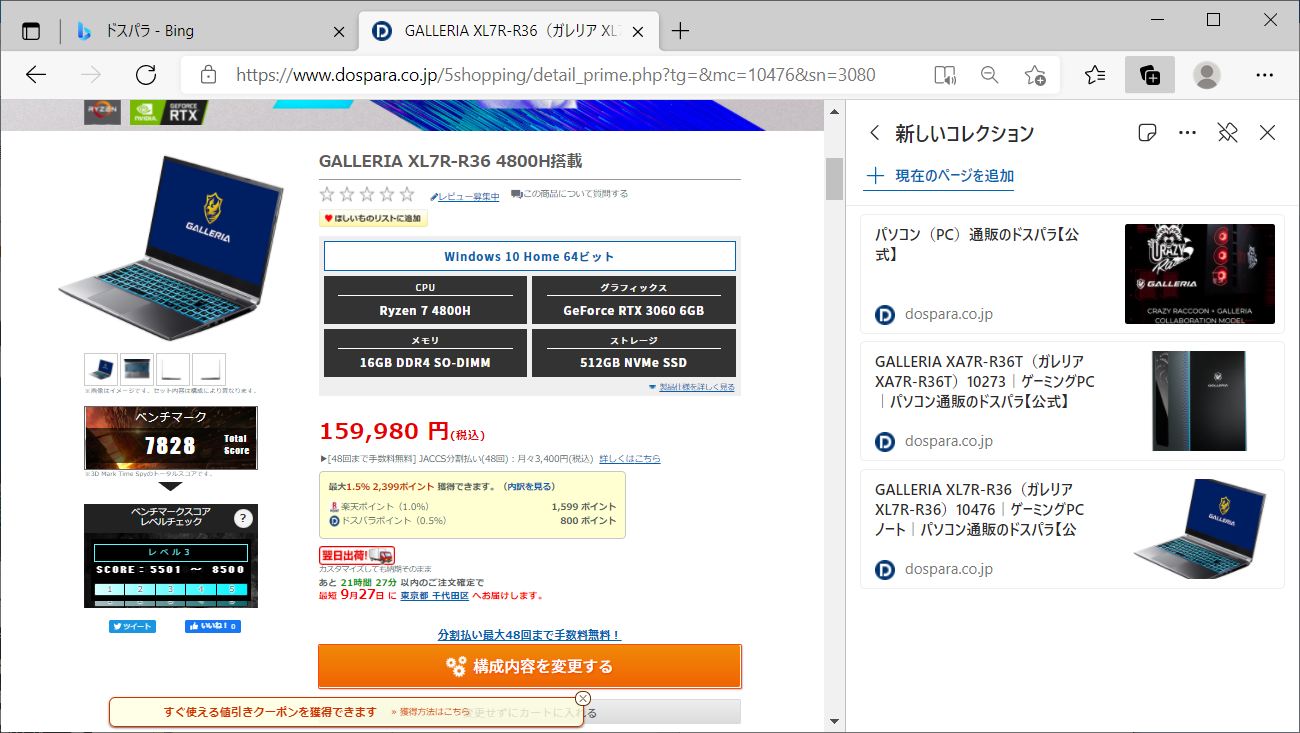Click the 翌日出荷 delivery truck badge

(x=357, y=555)
